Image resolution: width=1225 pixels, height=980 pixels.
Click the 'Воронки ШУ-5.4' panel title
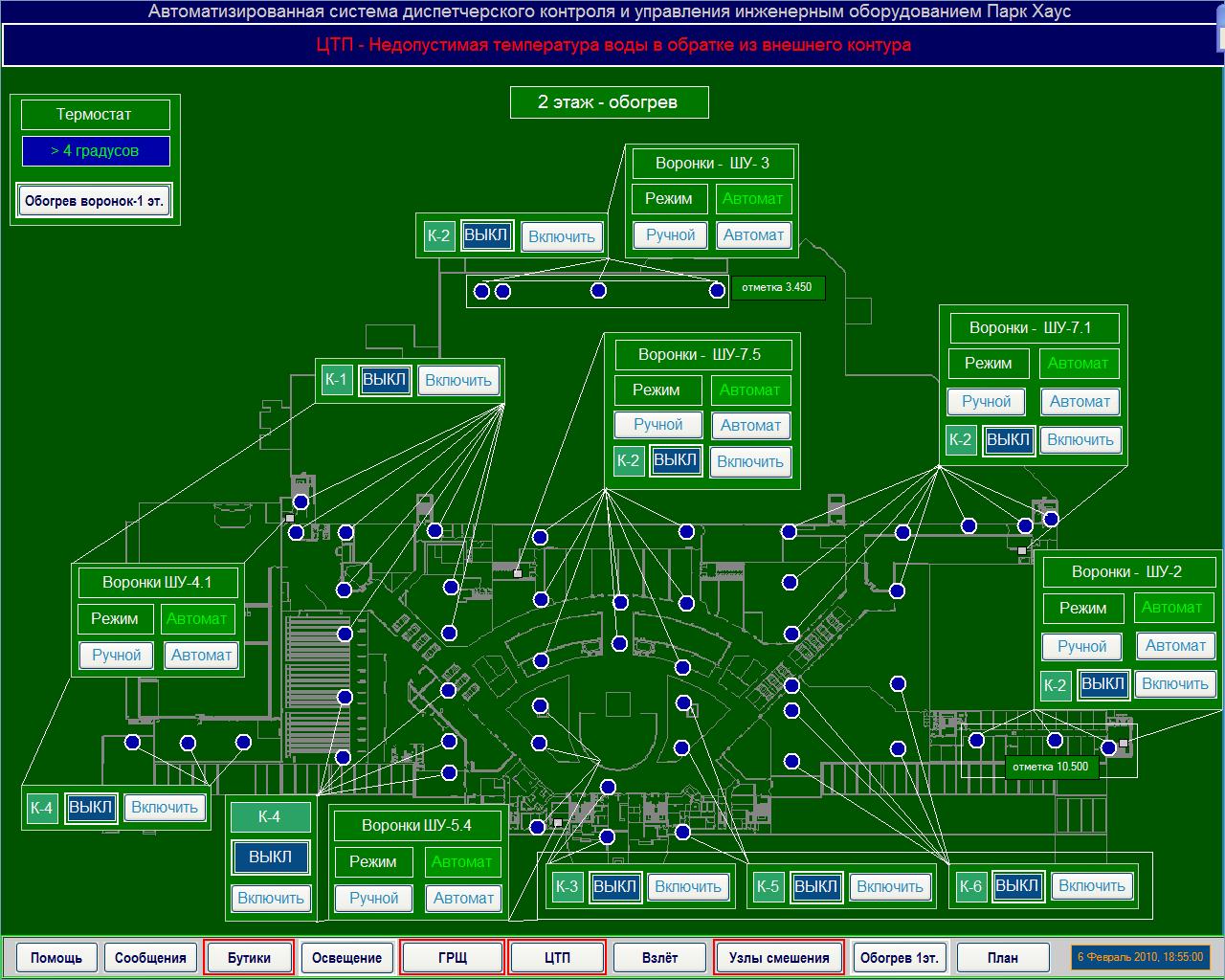417,826
